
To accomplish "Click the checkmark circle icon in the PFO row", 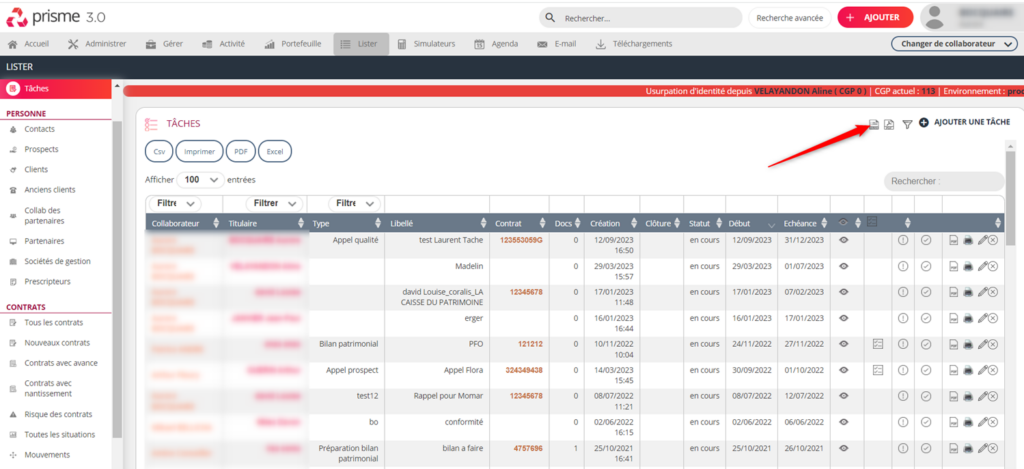I will [926, 344].
